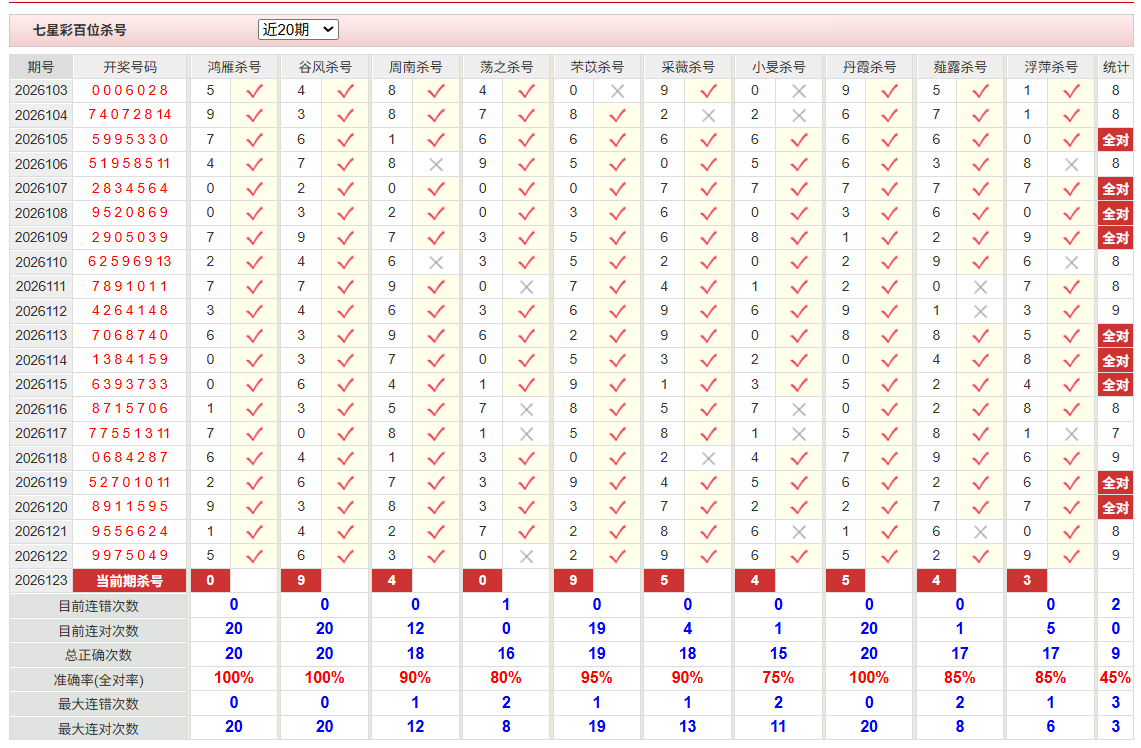Viewport: 1141px width, 748px height.
Task: Click the 目前连对次数 row label
Action: (98, 631)
